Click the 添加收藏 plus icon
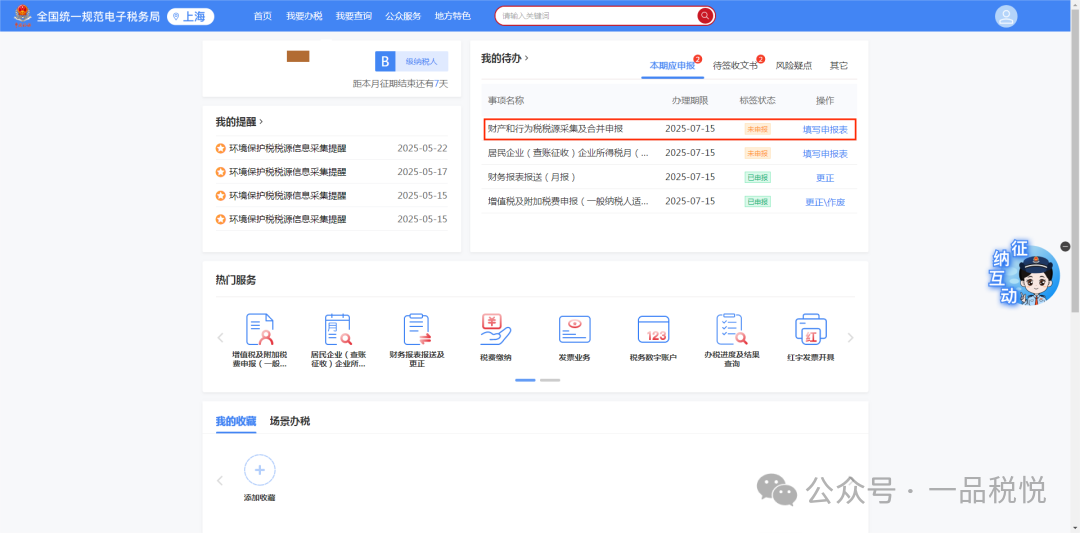Image resolution: width=1080 pixels, height=533 pixels. pyautogui.click(x=259, y=469)
